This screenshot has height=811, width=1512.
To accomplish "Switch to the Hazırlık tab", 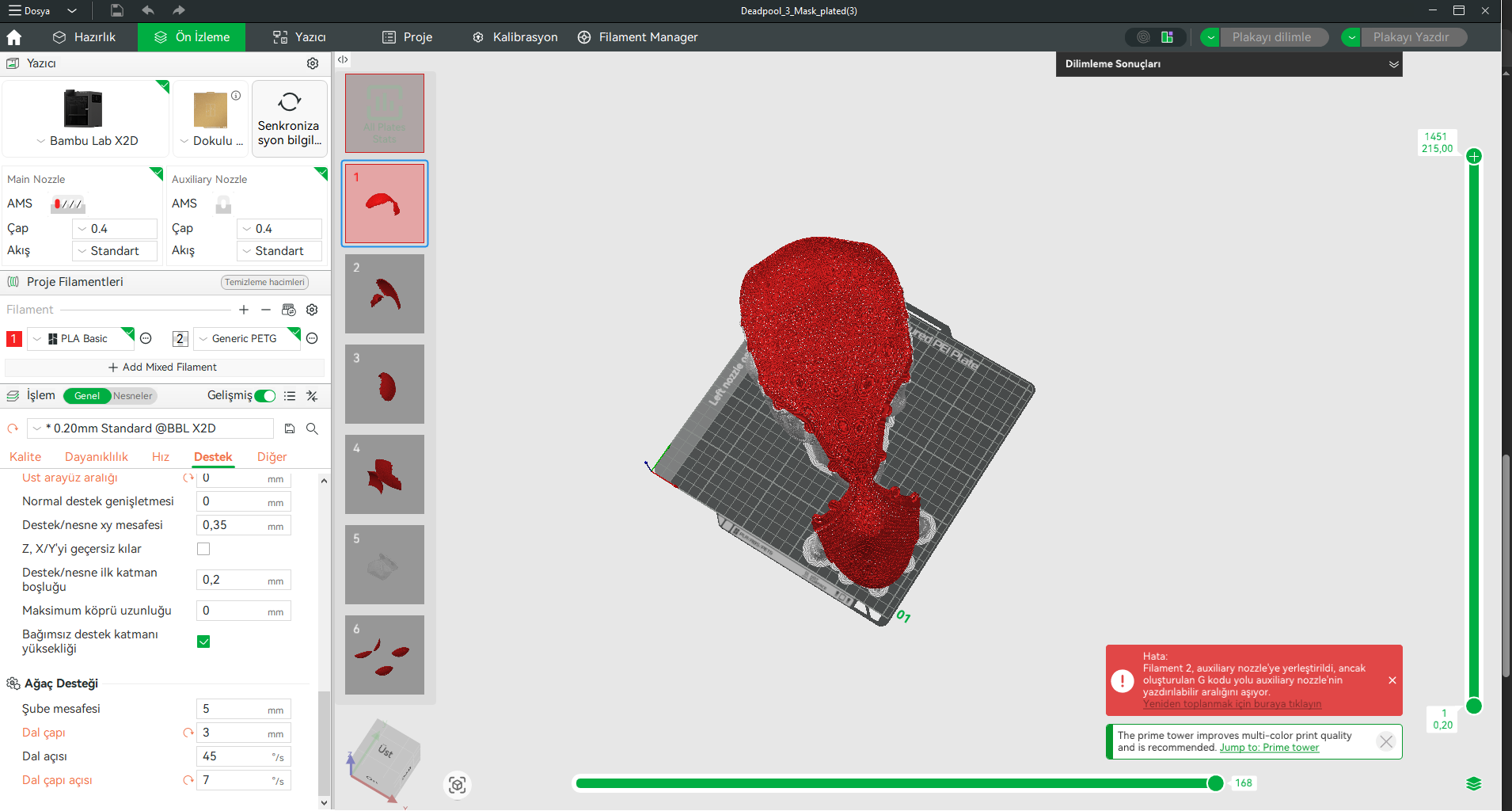I will coord(84,37).
